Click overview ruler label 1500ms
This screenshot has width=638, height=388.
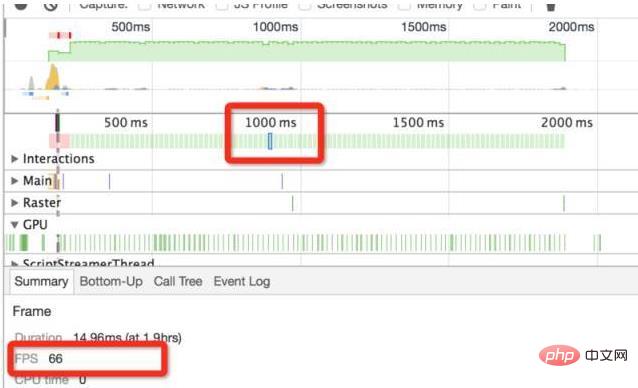coord(424,27)
